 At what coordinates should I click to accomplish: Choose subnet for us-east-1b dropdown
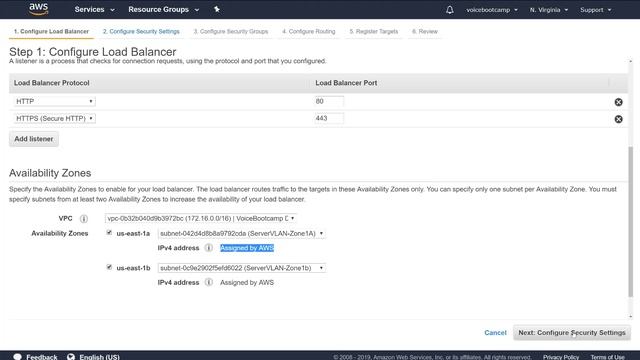[241, 268]
